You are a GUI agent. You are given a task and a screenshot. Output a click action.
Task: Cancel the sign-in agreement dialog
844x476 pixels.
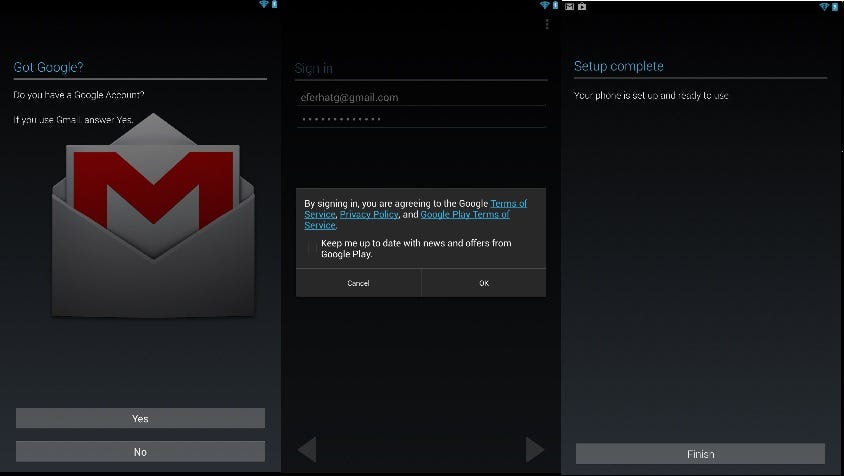pos(358,283)
